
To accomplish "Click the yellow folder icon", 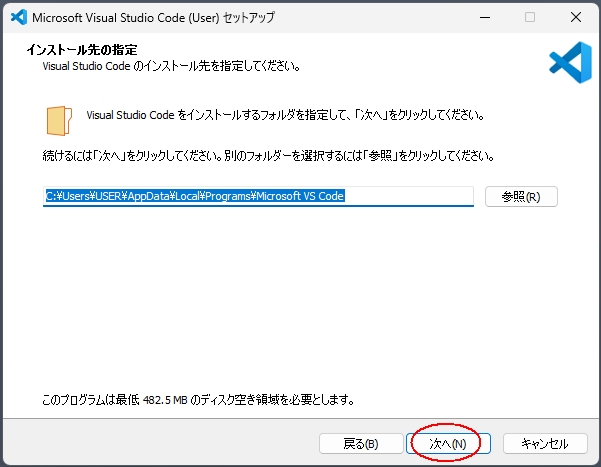I will pyautogui.click(x=59, y=119).
